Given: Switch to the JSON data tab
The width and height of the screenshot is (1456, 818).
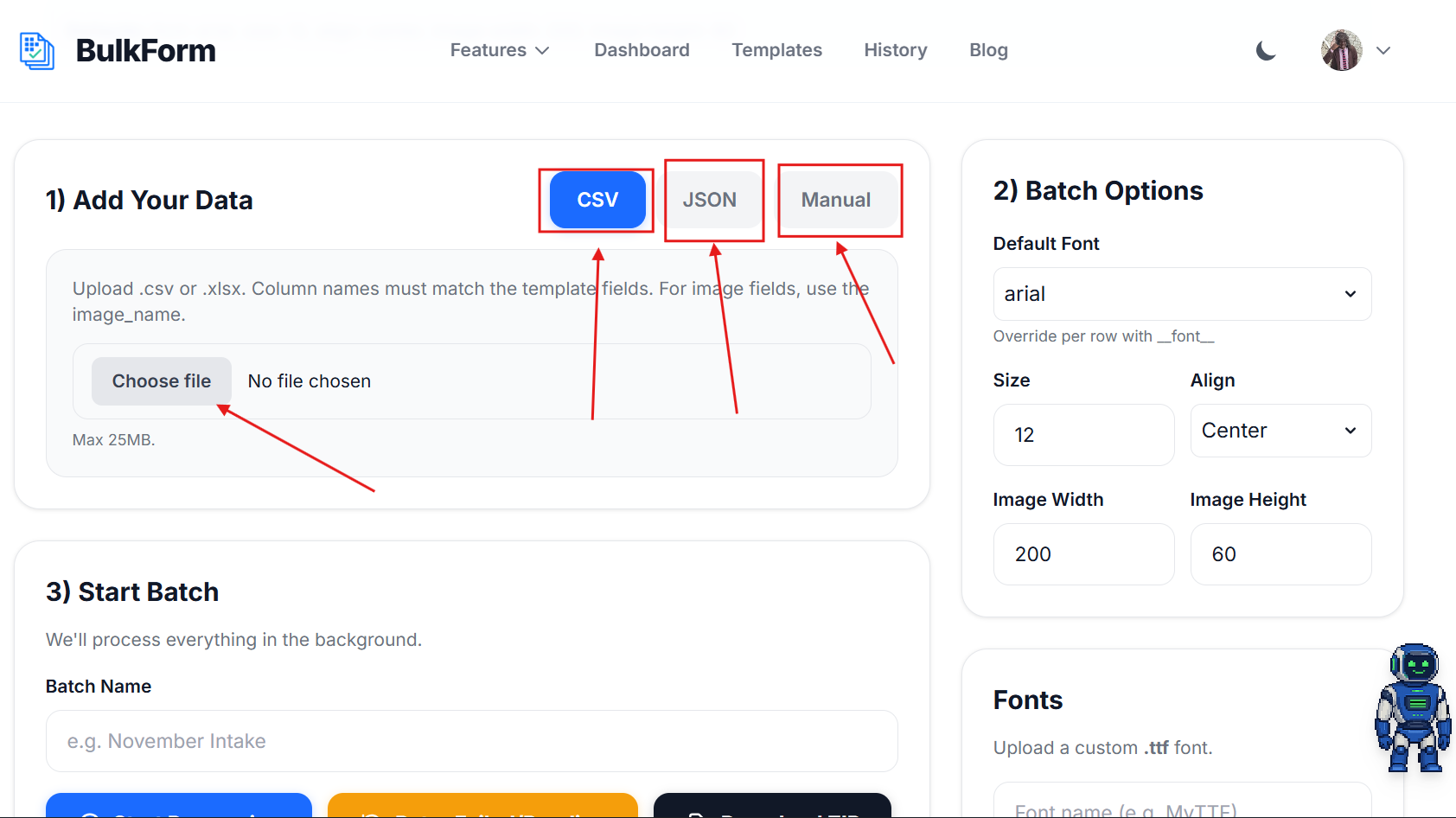Looking at the screenshot, I should pos(710,200).
